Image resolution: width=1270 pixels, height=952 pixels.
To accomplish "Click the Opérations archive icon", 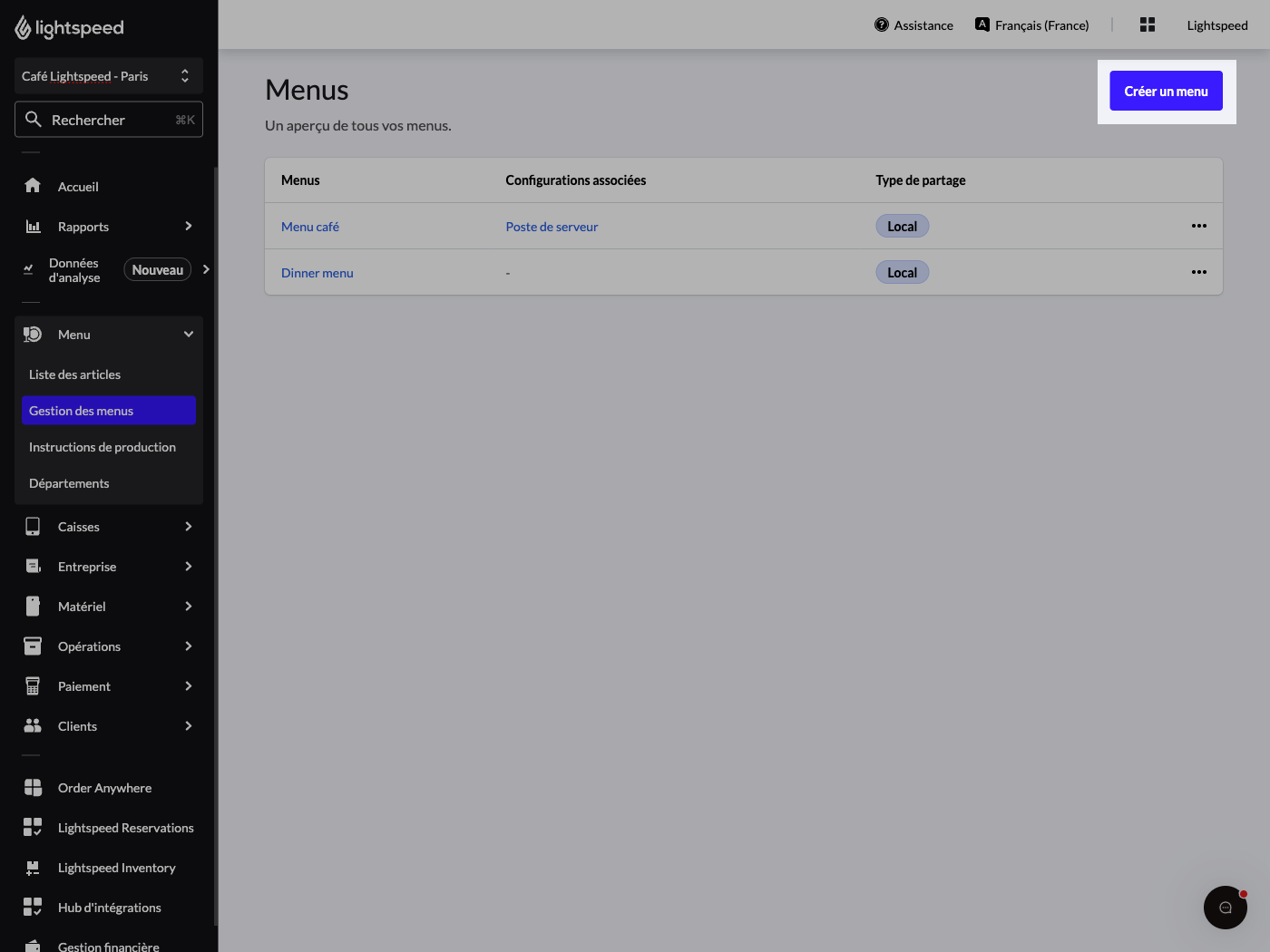I will click(x=33, y=646).
